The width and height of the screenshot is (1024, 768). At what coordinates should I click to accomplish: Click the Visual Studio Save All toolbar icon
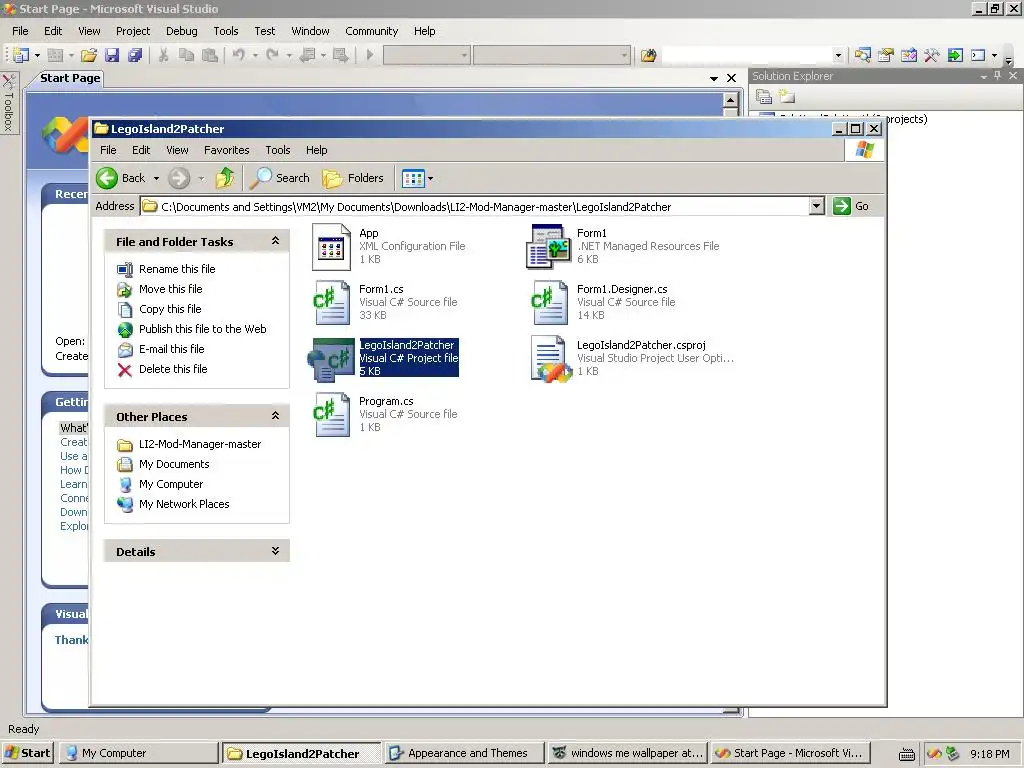click(x=135, y=56)
